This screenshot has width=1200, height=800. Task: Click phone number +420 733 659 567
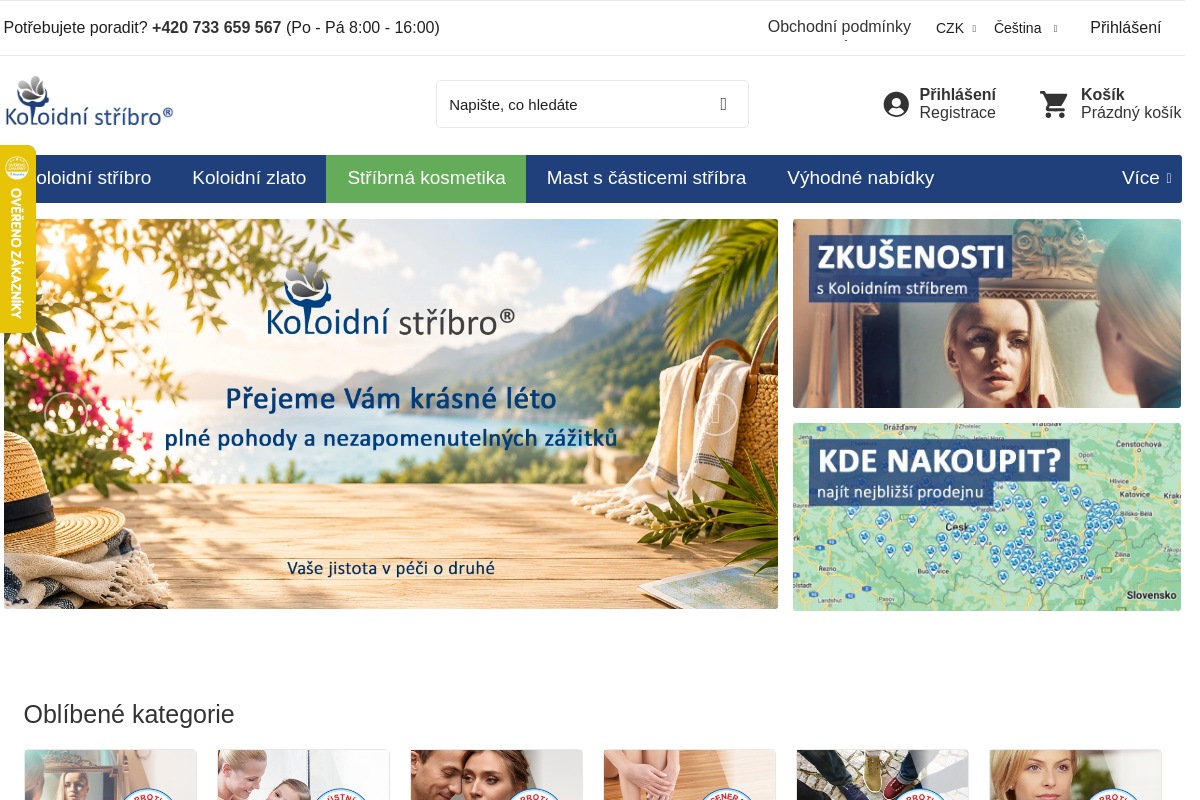click(216, 28)
